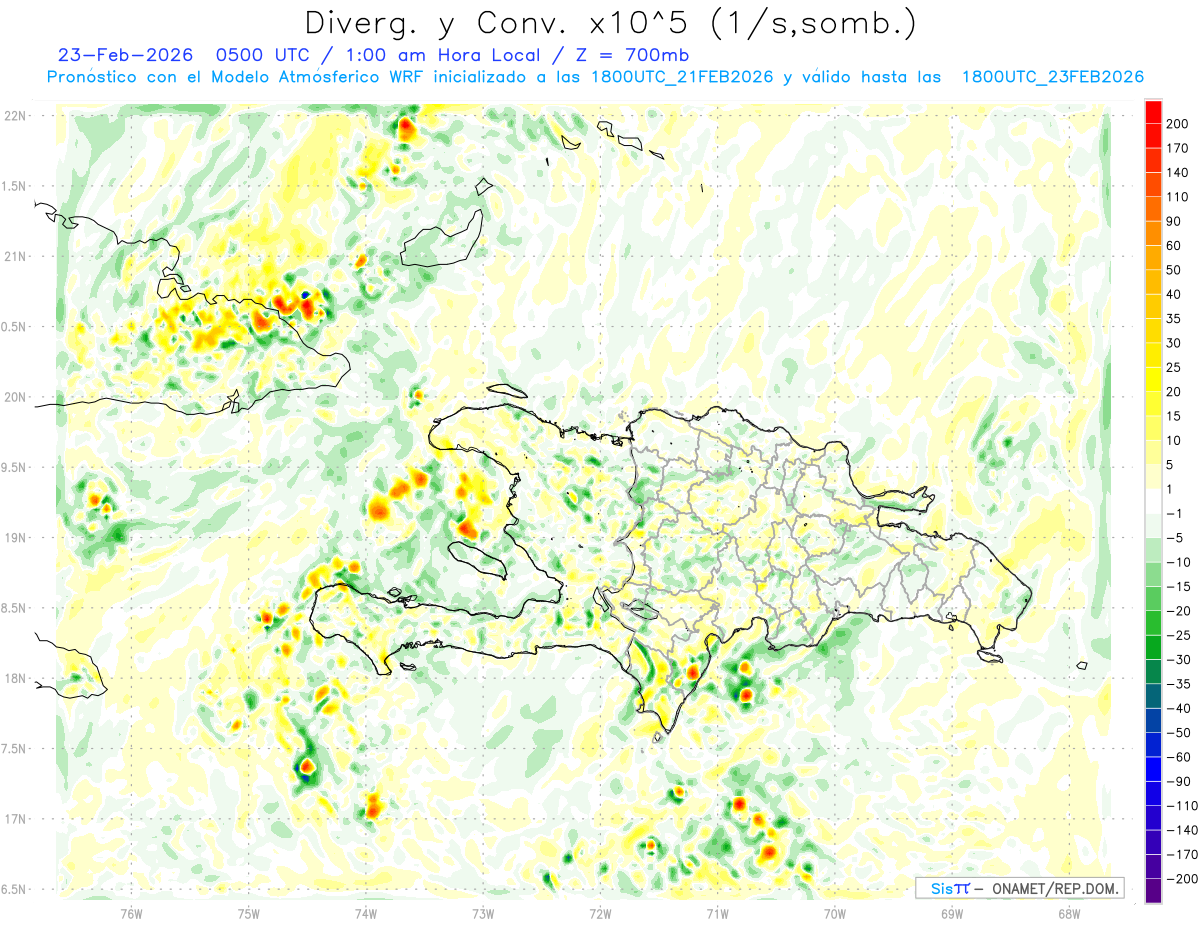Click the '8.5N' latitude label
Image resolution: width=1200 pixels, height=927 pixels.
[13, 608]
